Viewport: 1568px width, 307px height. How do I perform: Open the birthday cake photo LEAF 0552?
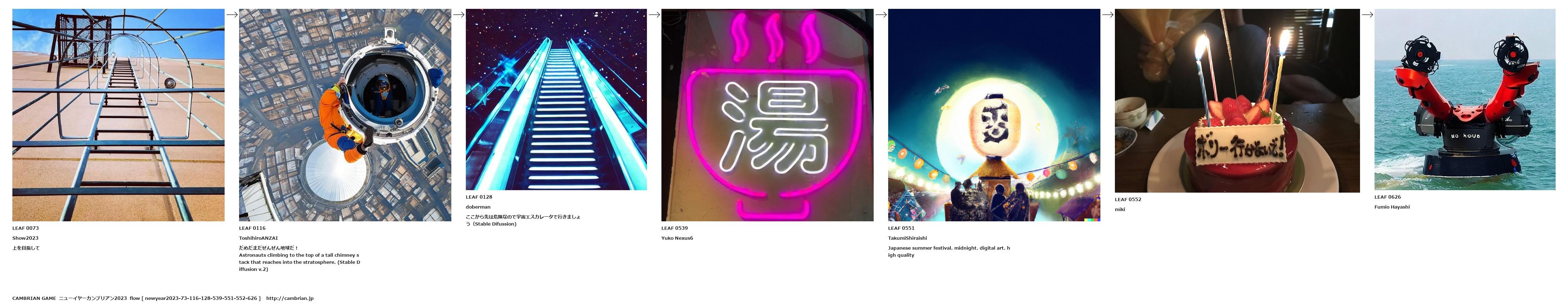click(1238, 101)
